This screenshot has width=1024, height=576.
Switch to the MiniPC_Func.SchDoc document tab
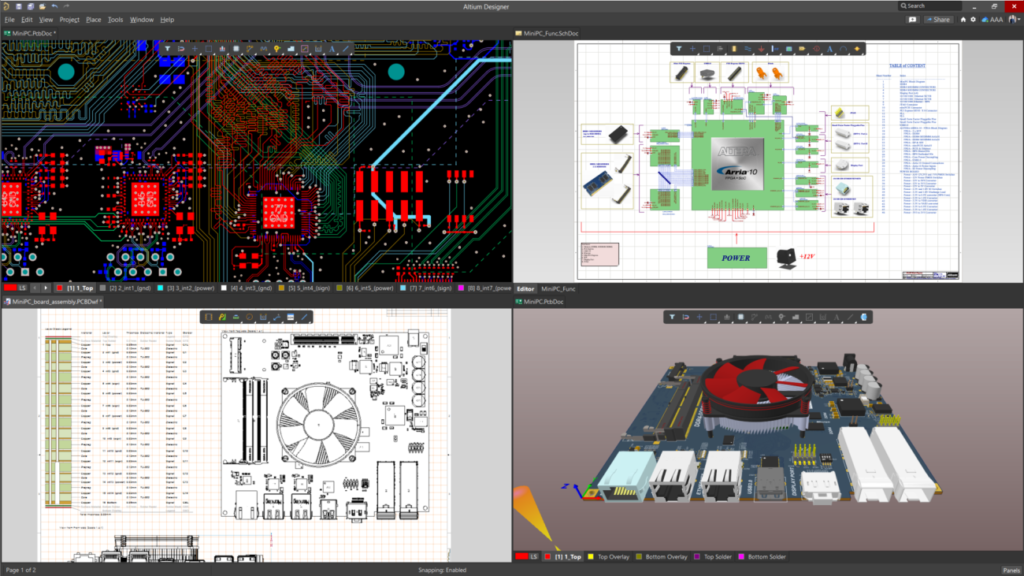click(550, 30)
